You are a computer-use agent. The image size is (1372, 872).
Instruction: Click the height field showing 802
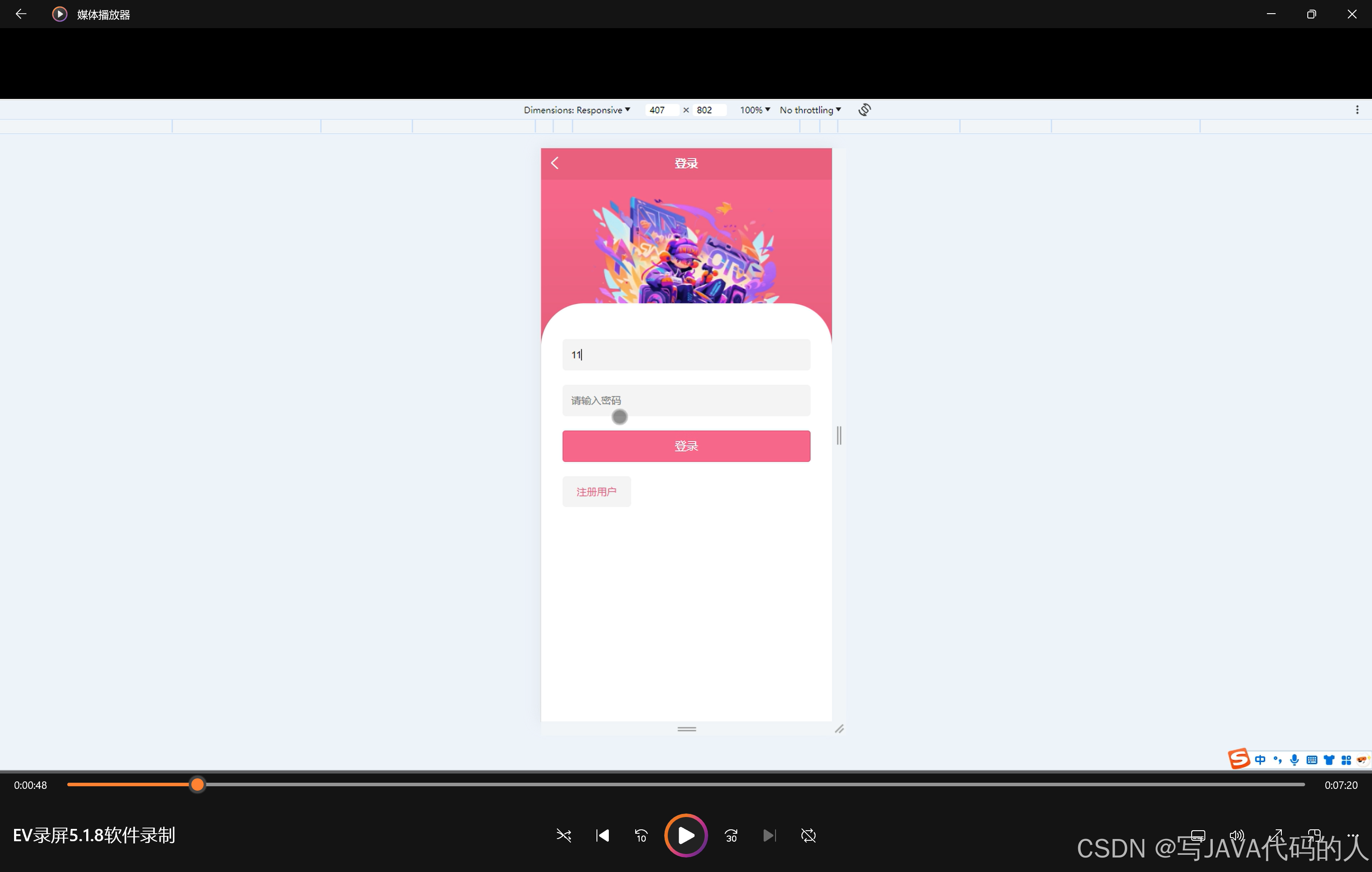pos(709,110)
